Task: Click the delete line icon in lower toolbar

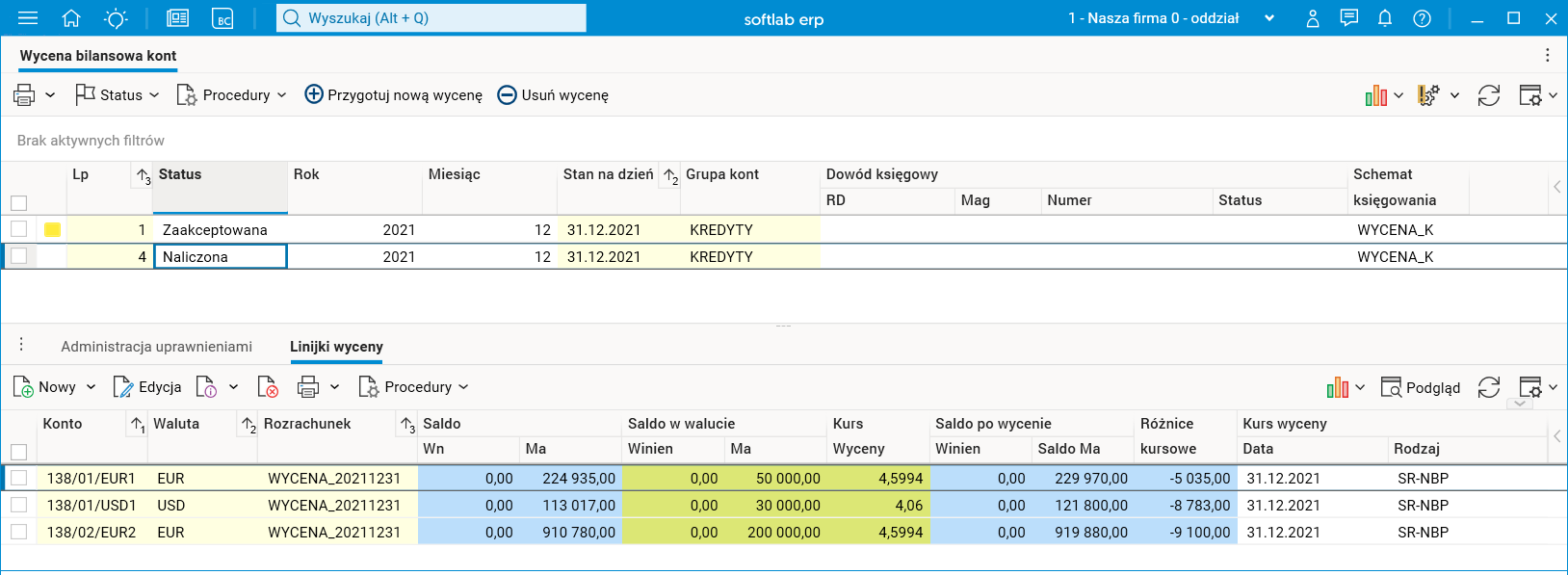Action: pos(268,387)
